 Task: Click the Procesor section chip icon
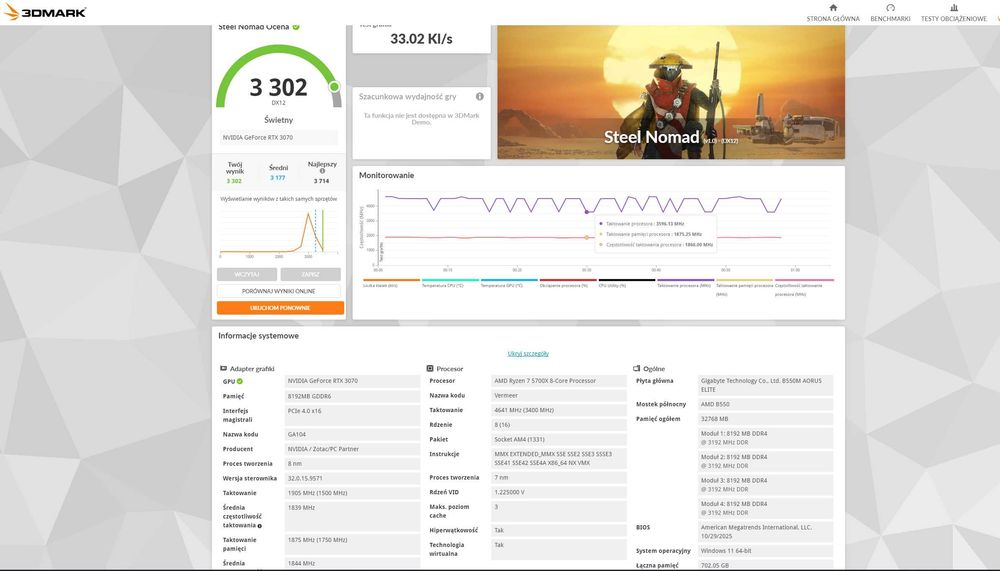430,369
